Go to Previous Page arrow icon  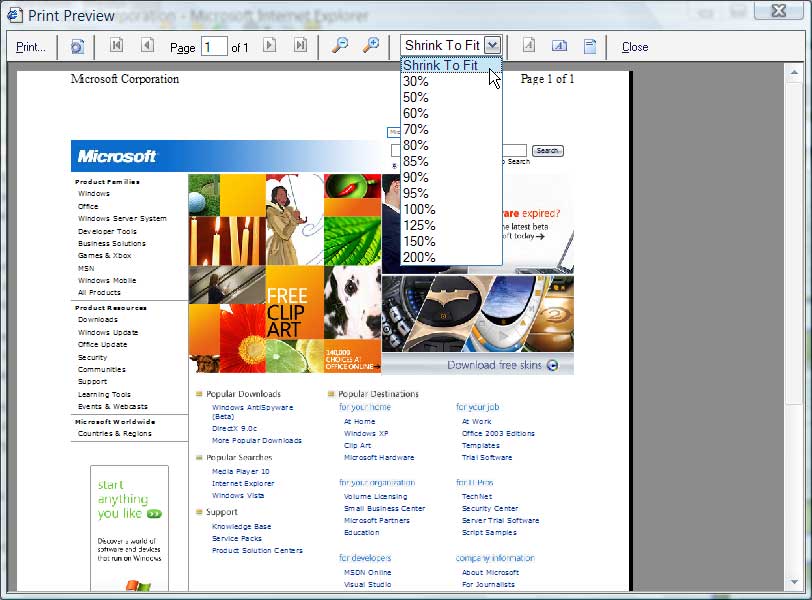(148, 46)
